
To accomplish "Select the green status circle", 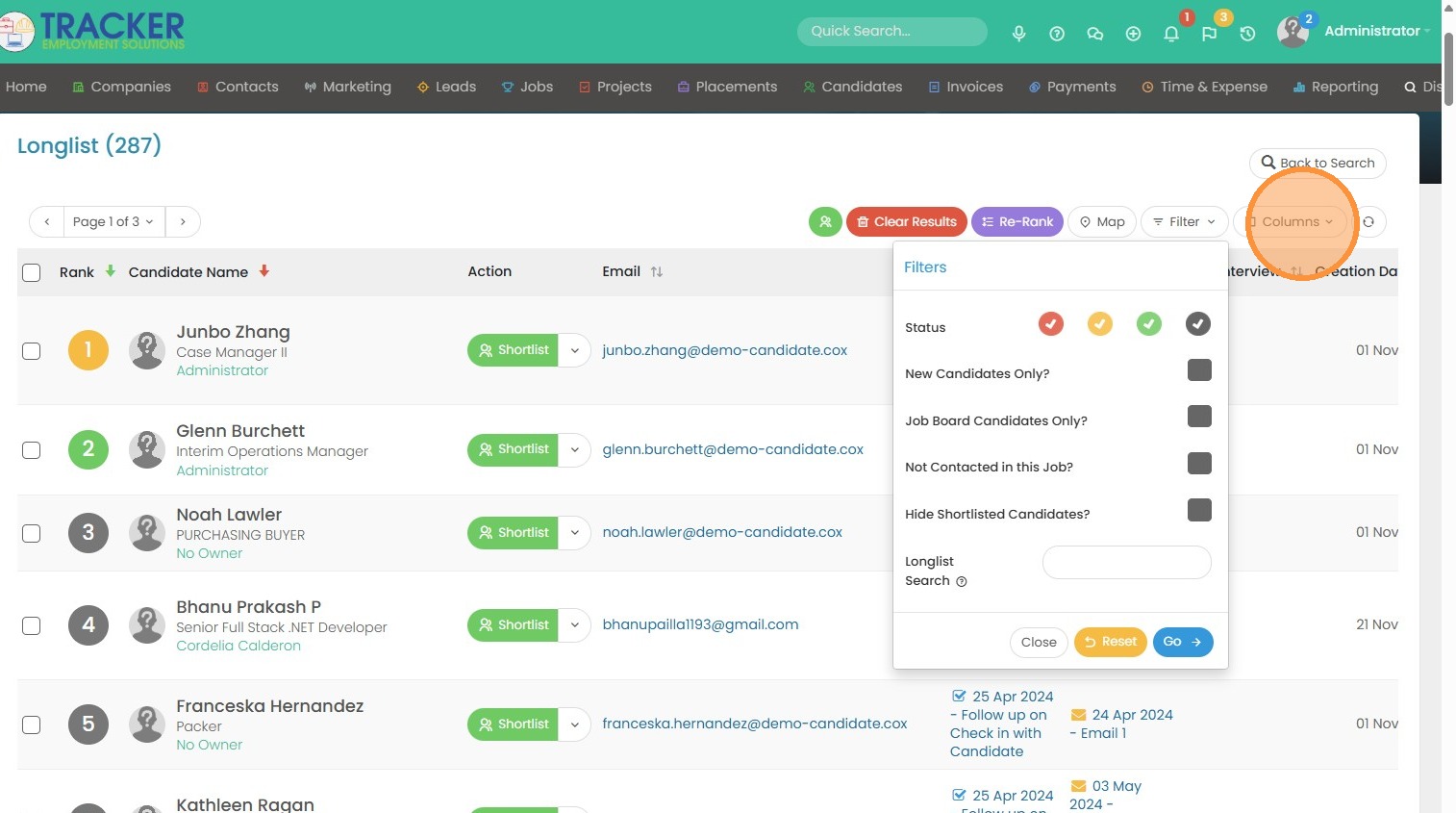I will (x=1149, y=324).
